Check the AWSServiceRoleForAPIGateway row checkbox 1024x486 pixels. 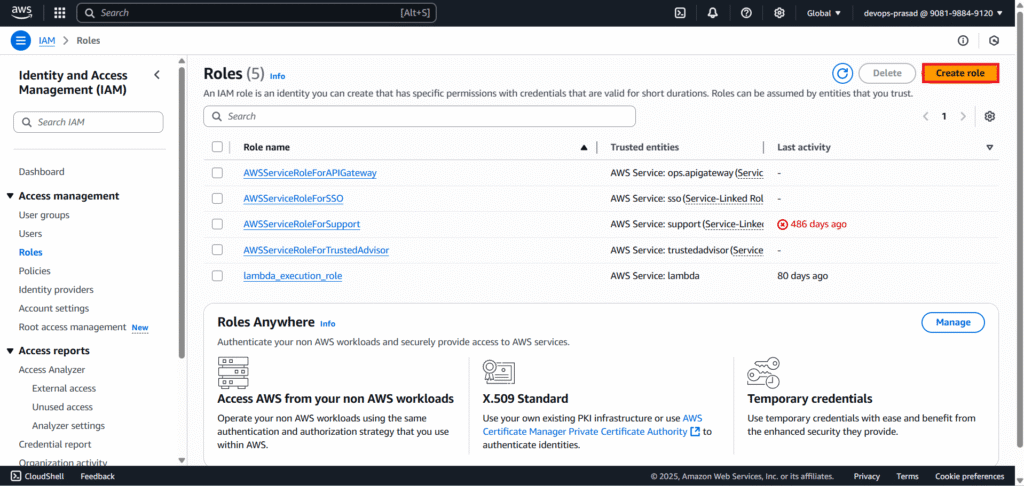(x=217, y=173)
